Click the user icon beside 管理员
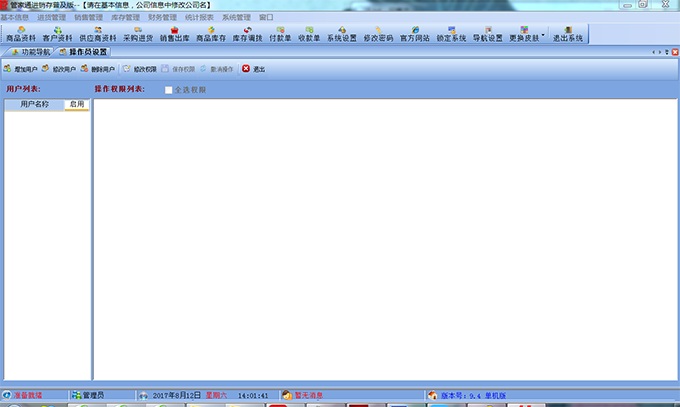Image resolution: width=680 pixels, height=407 pixels. tap(76, 395)
